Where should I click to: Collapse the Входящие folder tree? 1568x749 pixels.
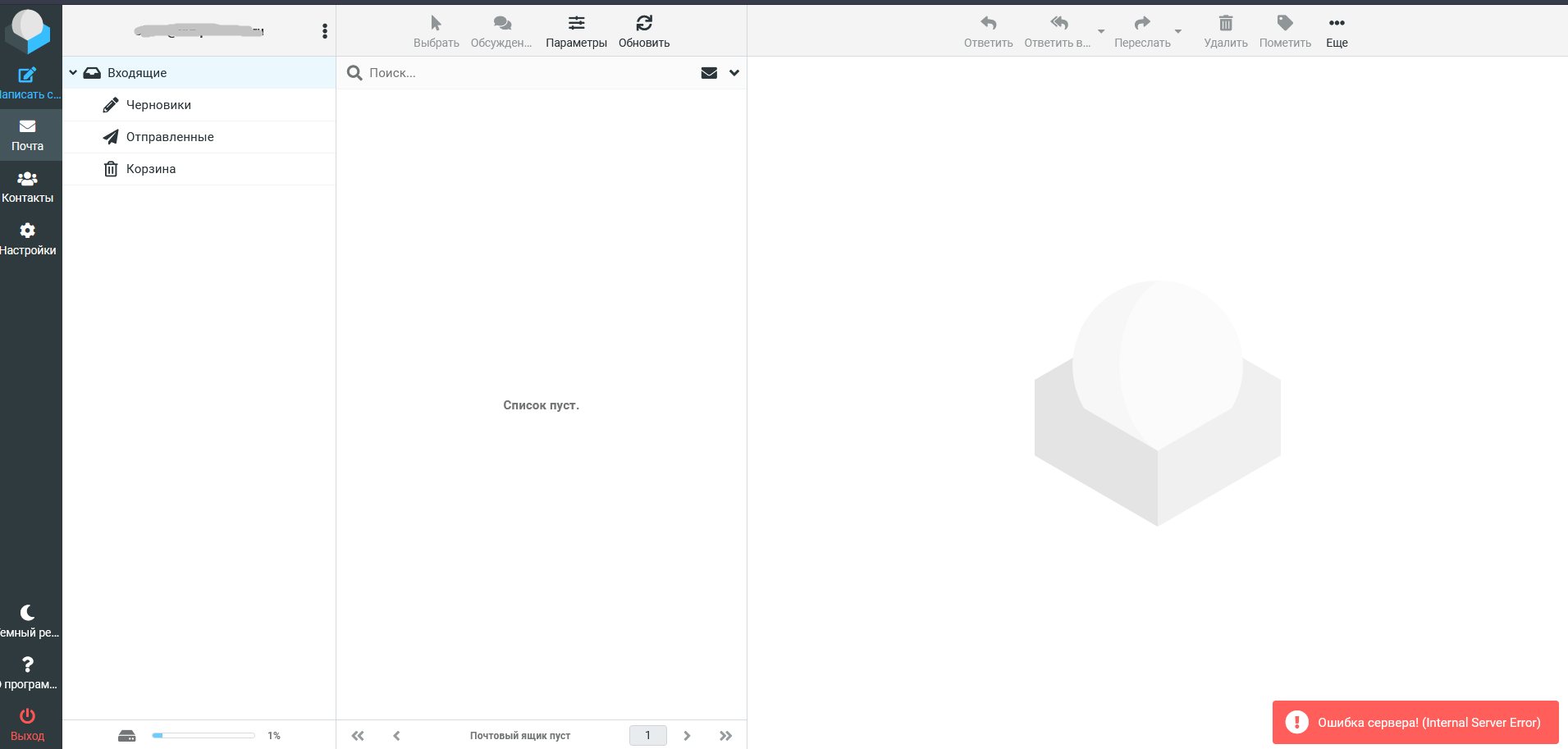pos(73,73)
